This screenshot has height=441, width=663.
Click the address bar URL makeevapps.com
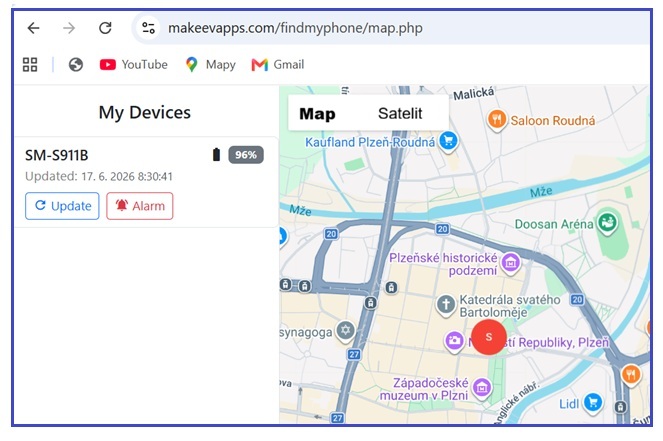(x=295, y=28)
